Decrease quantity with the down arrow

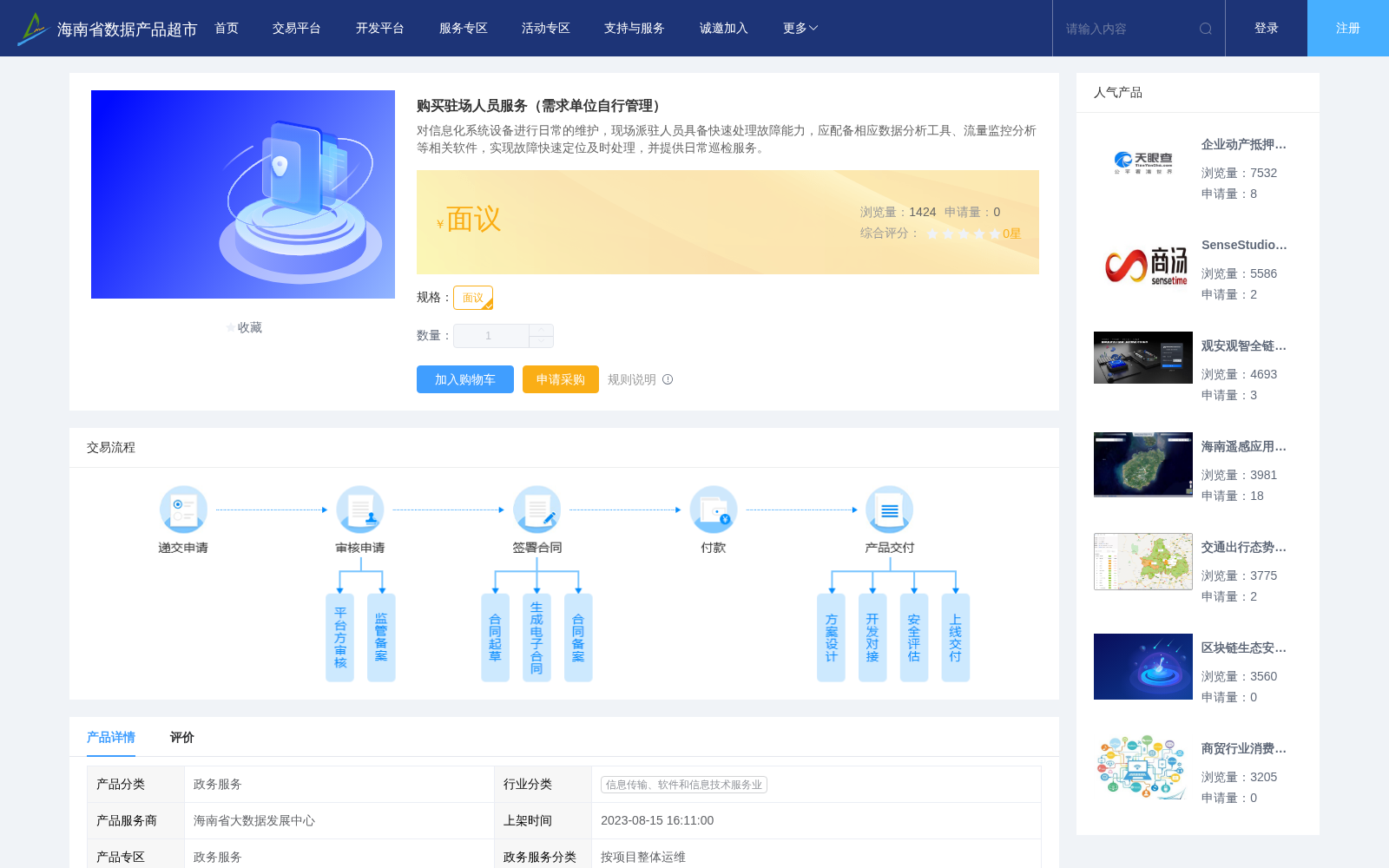click(541, 342)
